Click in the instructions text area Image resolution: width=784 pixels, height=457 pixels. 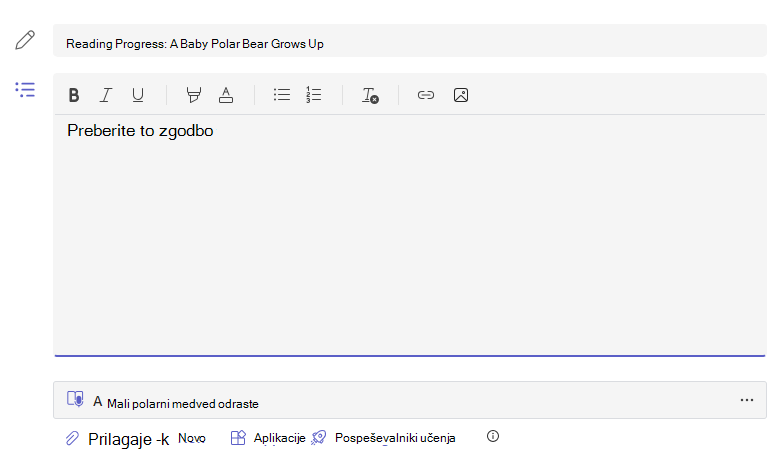(410, 235)
